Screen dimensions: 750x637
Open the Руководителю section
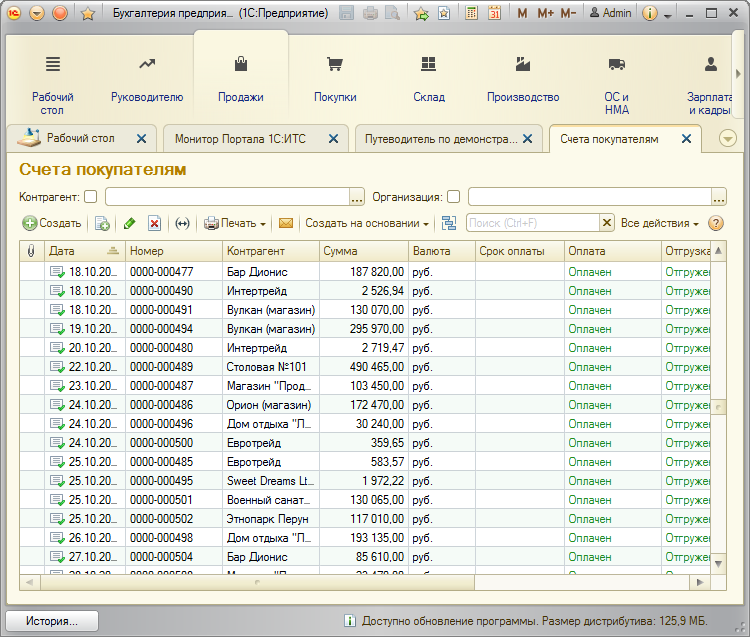[x=147, y=80]
